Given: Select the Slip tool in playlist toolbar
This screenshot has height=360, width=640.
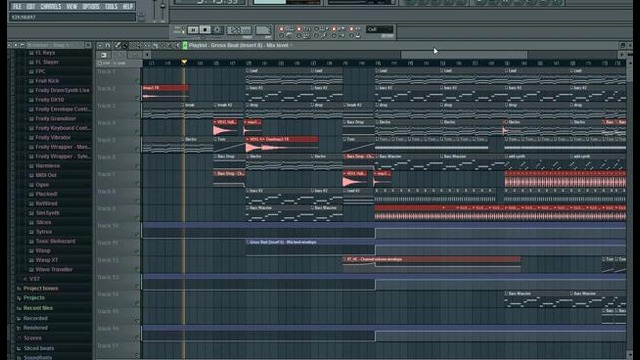Looking at the screenshot, I should click(147, 45).
